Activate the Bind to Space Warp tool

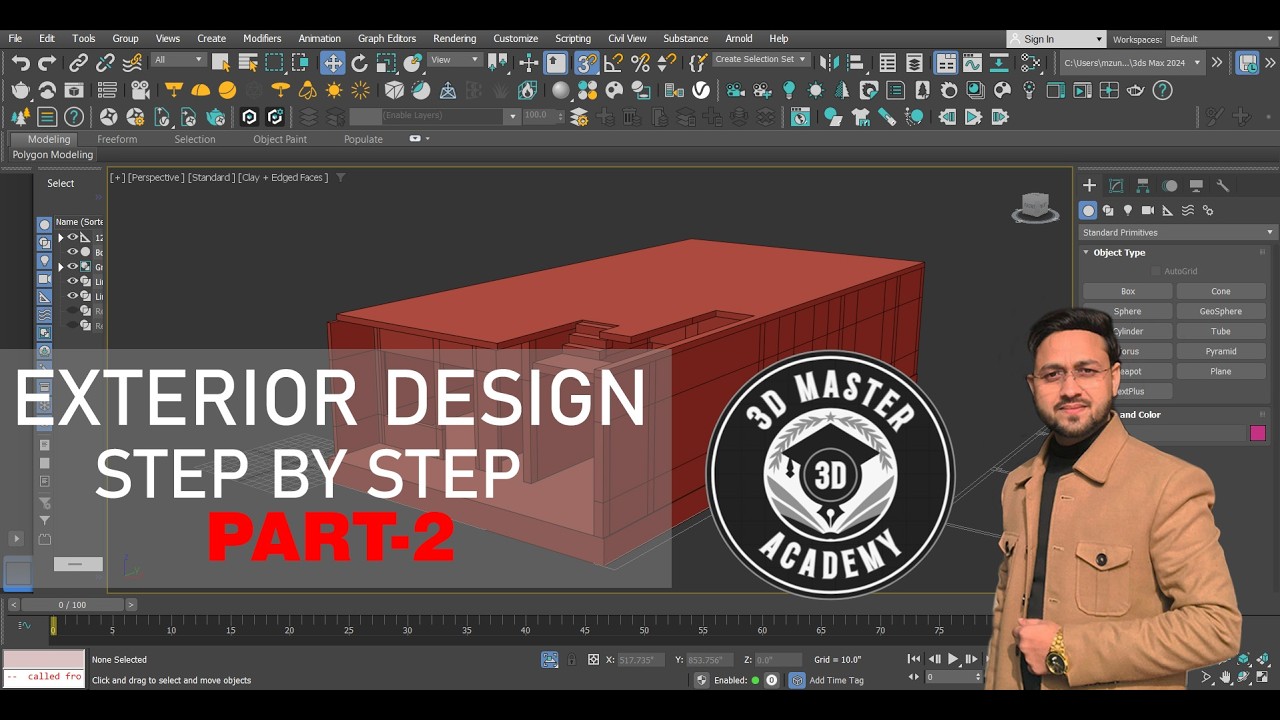(x=131, y=63)
